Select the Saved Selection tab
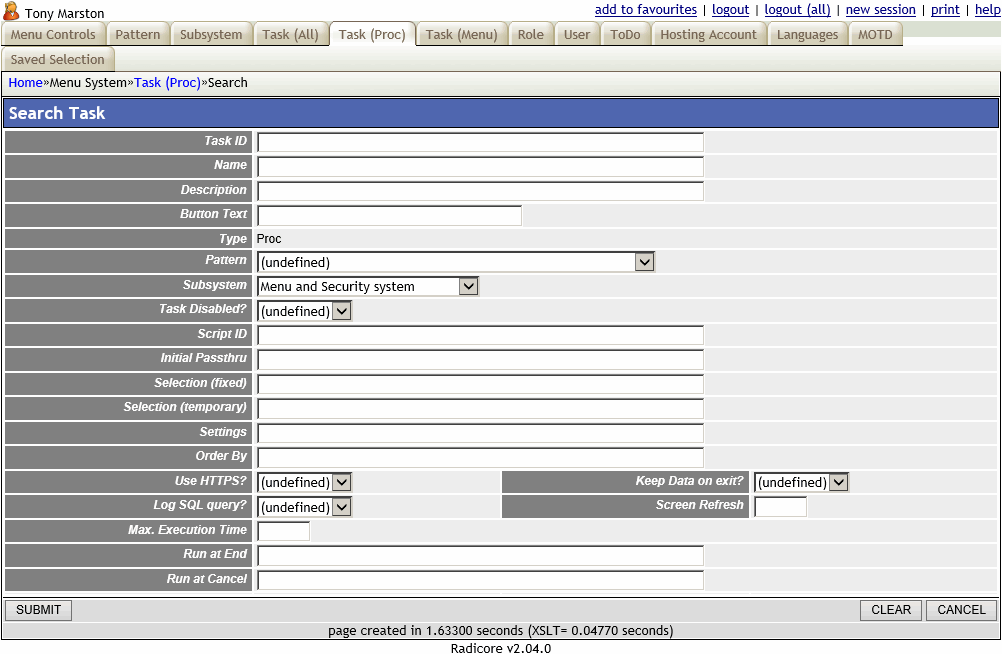The height and width of the screenshot is (654, 1002). [58, 59]
